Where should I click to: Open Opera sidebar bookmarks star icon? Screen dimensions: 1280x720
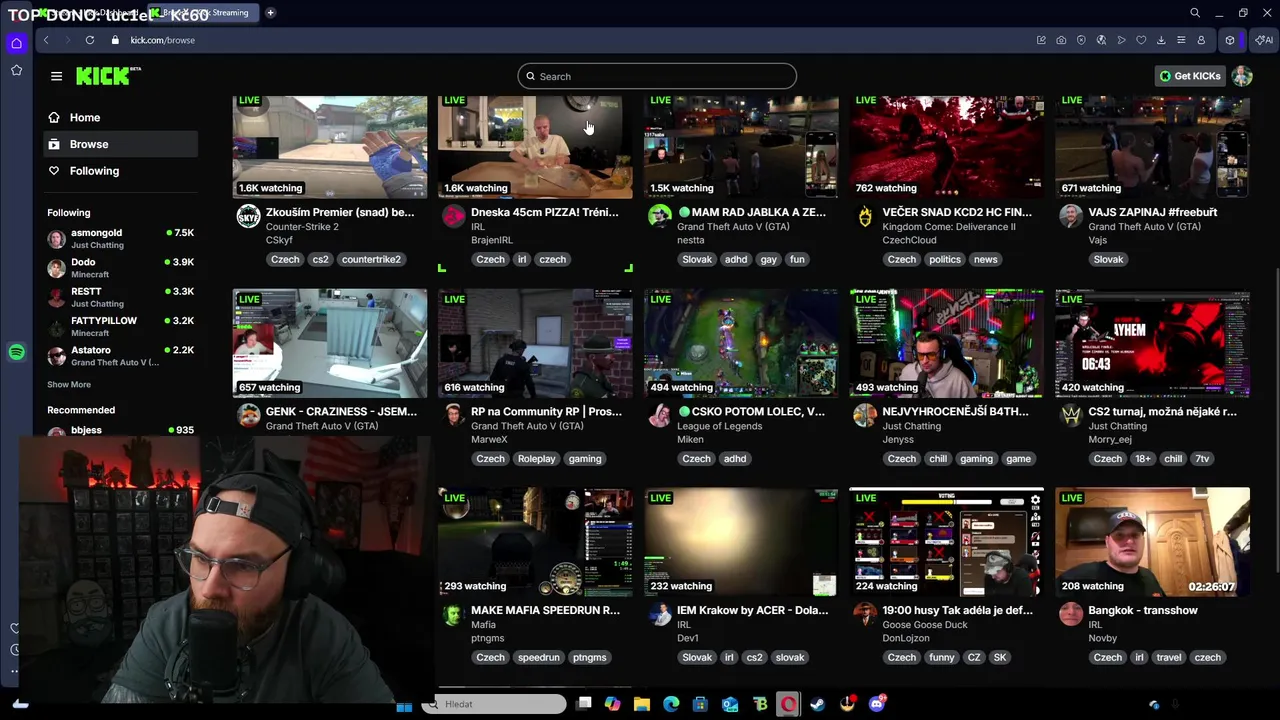coord(16,70)
